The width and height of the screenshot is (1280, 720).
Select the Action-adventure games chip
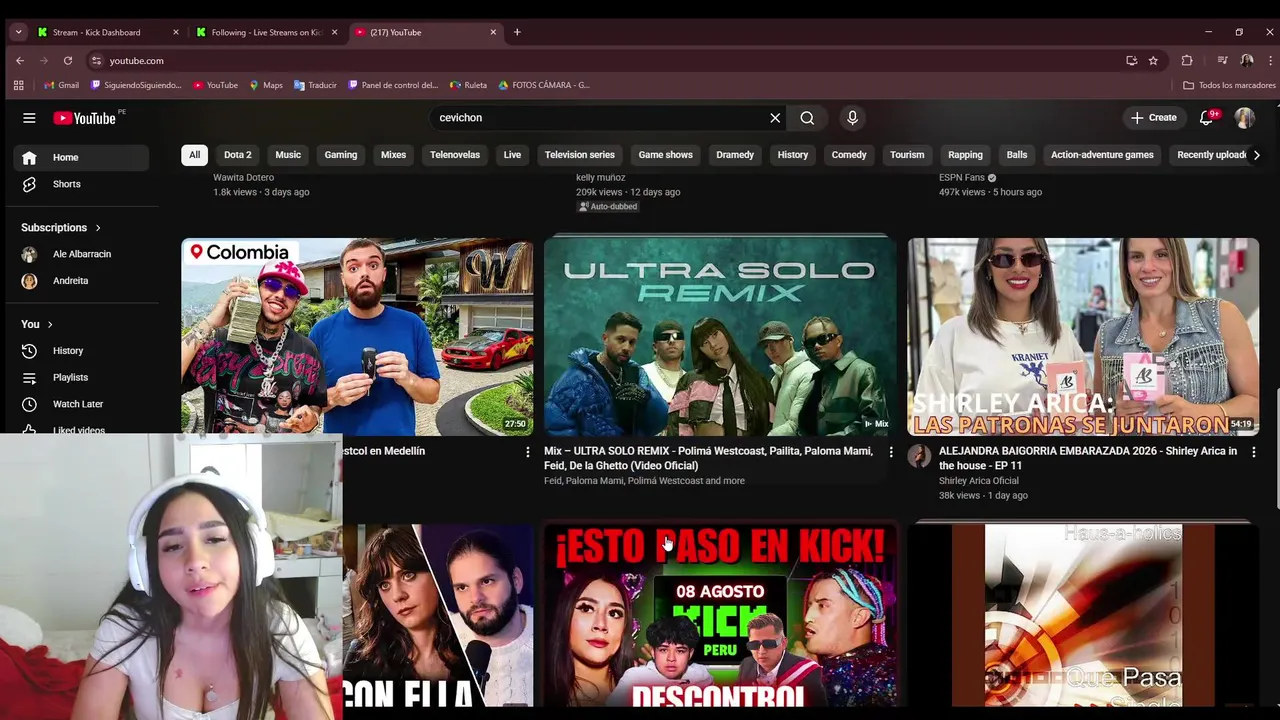[1102, 155]
